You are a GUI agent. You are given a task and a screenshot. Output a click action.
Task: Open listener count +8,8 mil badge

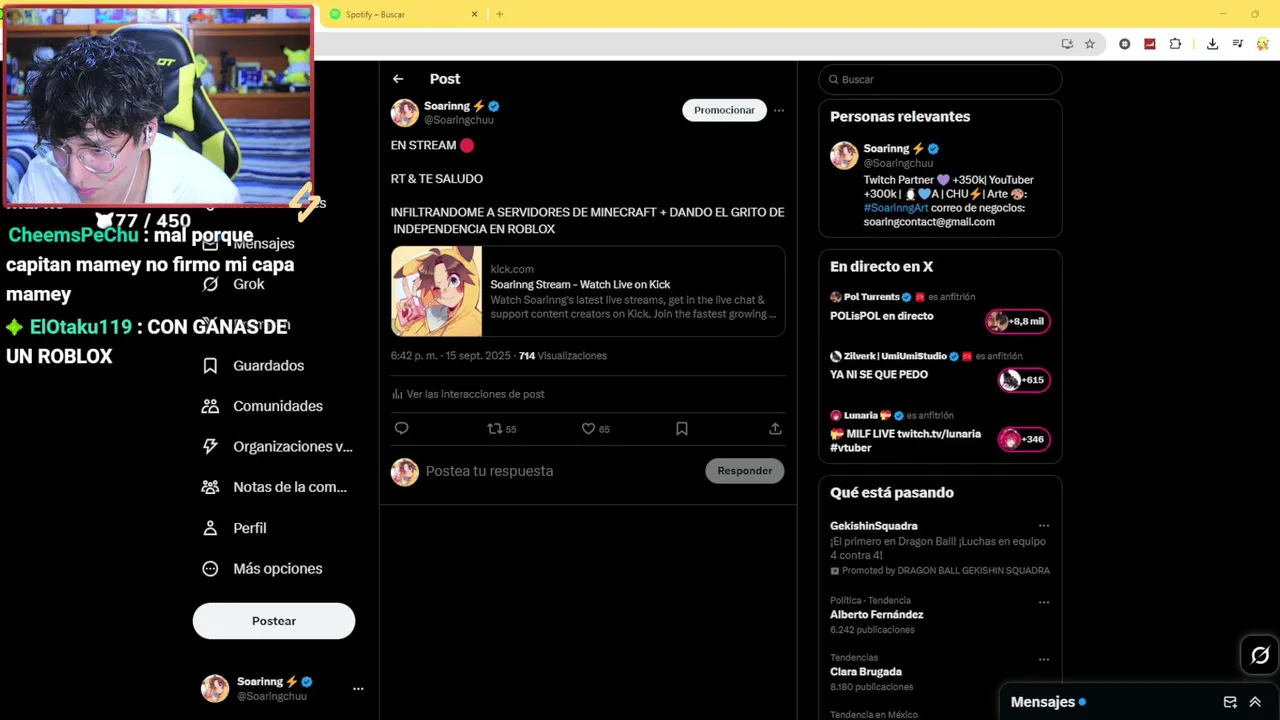1017,321
